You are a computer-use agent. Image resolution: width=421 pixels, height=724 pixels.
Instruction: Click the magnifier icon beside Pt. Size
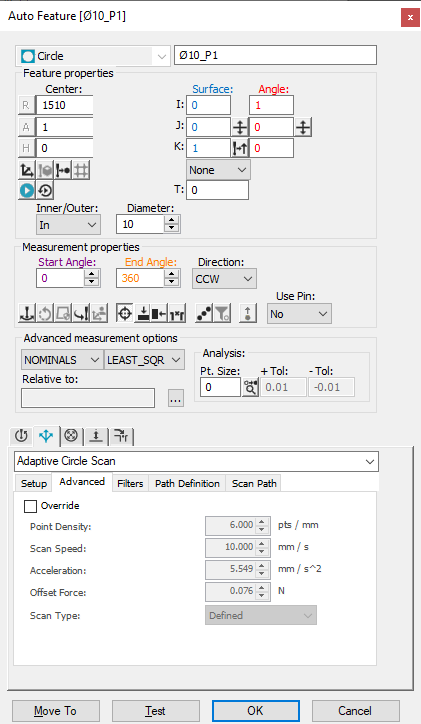tap(250, 387)
